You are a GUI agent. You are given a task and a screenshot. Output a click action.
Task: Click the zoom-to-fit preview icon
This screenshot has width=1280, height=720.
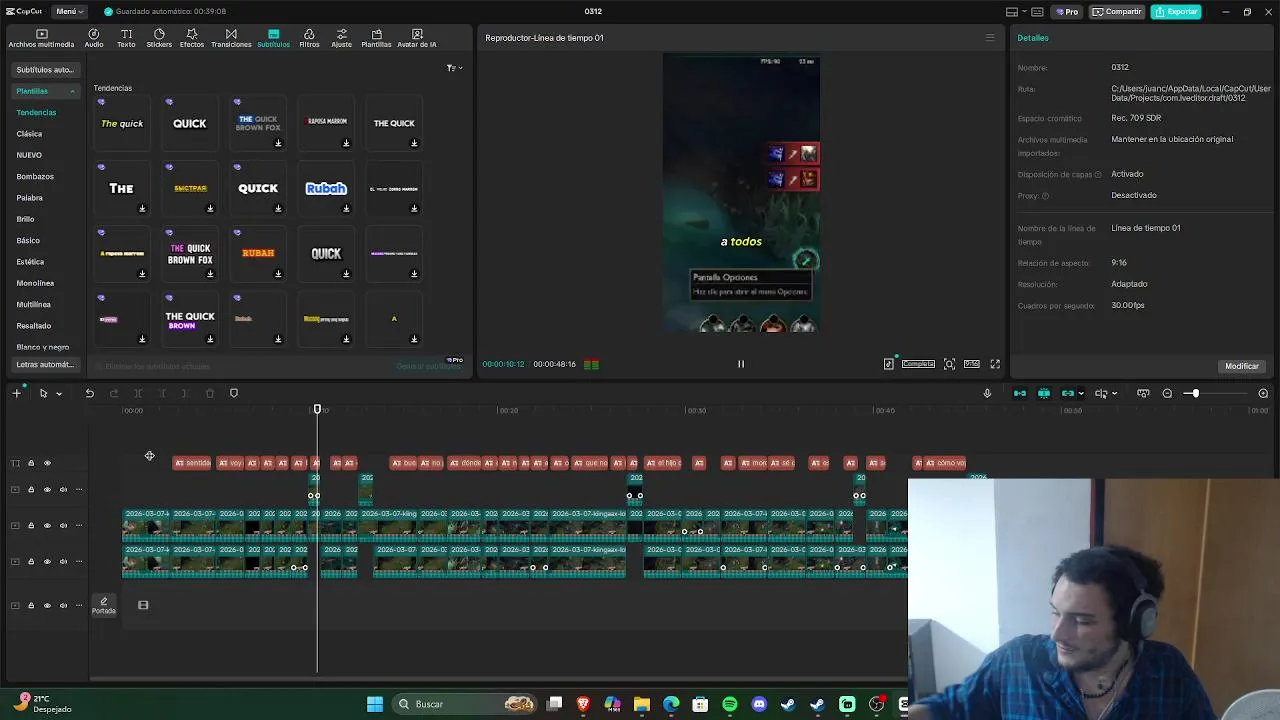[949, 364]
